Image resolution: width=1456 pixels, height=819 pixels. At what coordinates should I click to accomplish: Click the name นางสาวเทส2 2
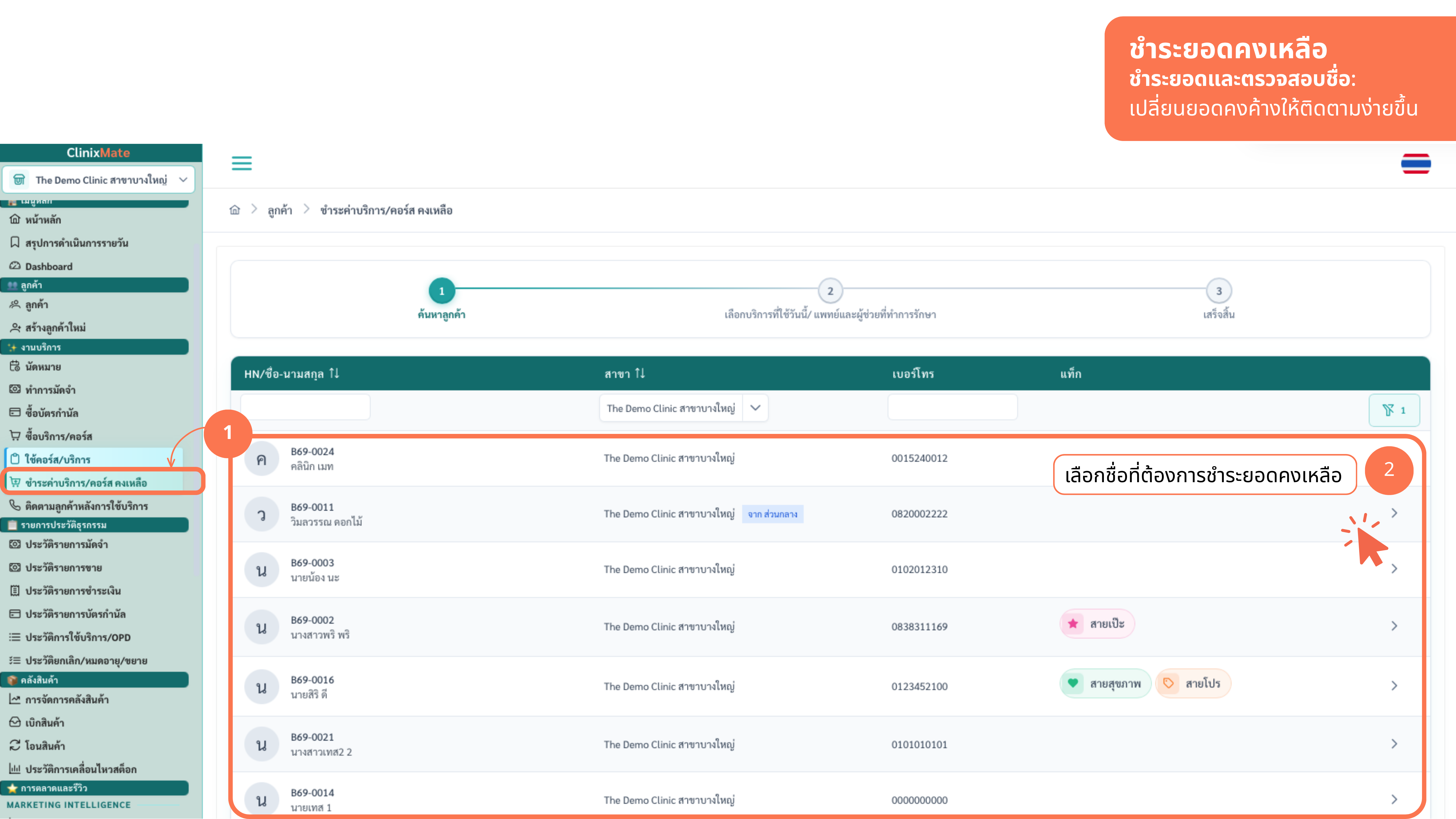321,752
